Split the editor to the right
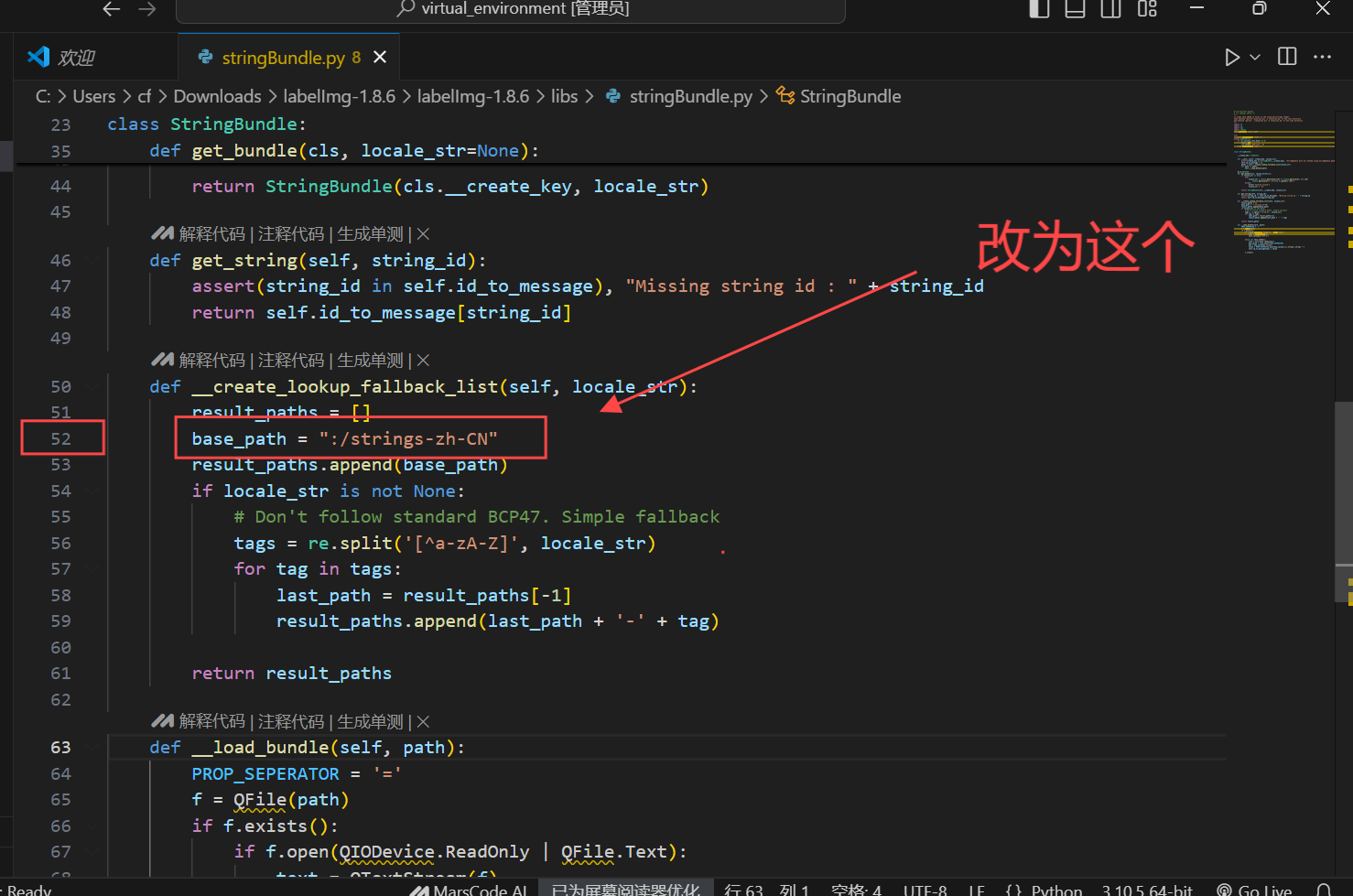This screenshot has height=896, width=1353. pyautogui.click(x=1287, y=57)
